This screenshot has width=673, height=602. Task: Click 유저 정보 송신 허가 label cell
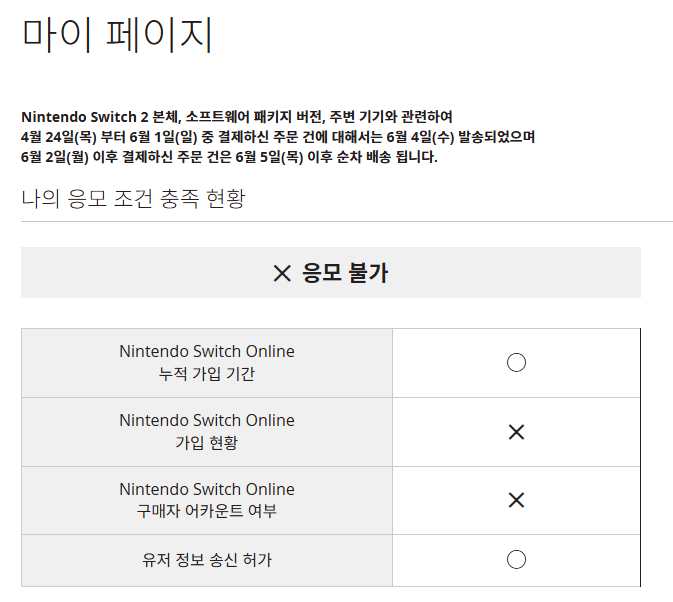(207, 560)
